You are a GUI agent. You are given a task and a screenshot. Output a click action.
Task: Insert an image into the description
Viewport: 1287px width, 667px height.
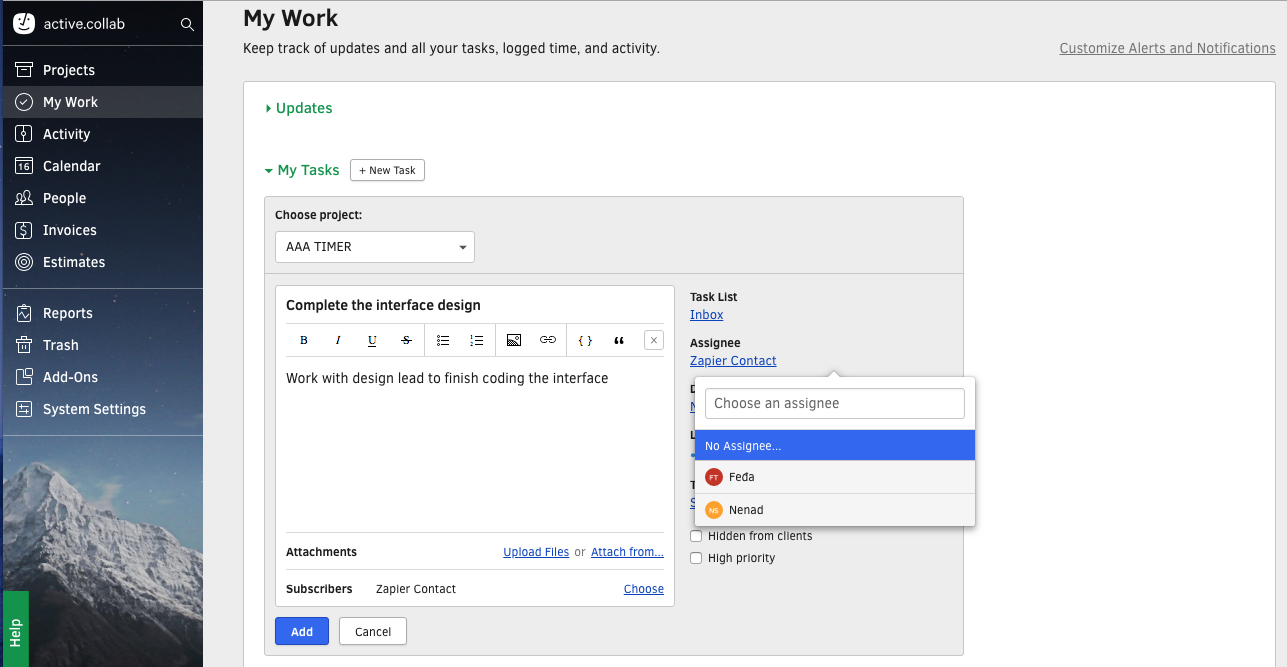point(513,340)
